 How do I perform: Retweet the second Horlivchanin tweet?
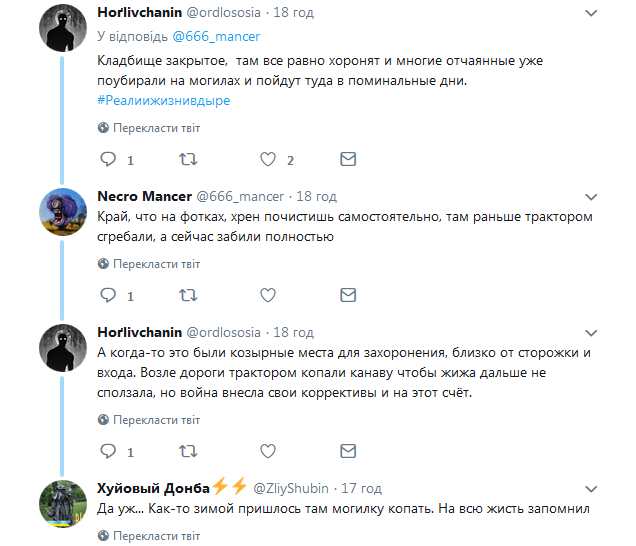187,450
